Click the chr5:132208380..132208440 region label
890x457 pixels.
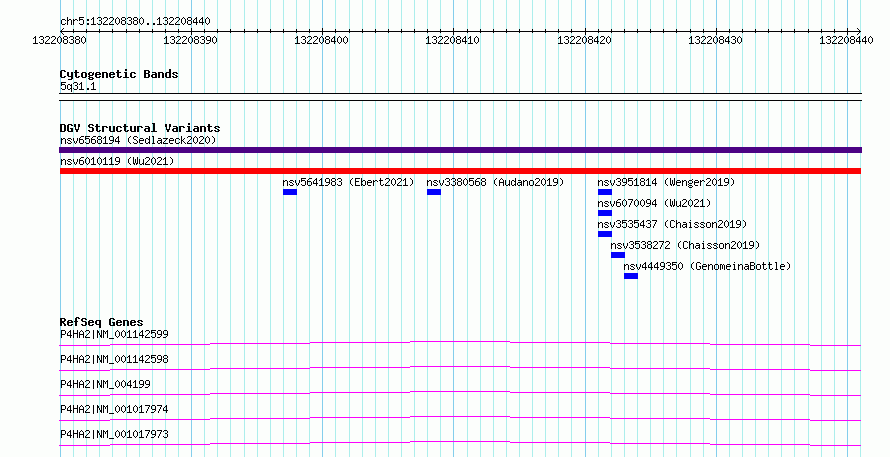135,22
